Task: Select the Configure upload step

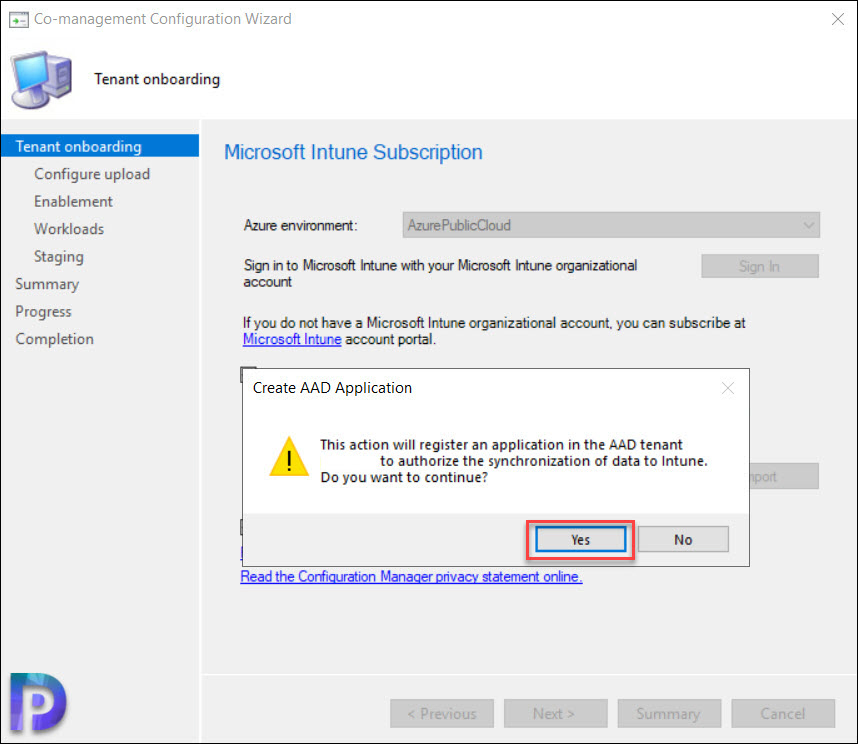Action: [92, 174]
